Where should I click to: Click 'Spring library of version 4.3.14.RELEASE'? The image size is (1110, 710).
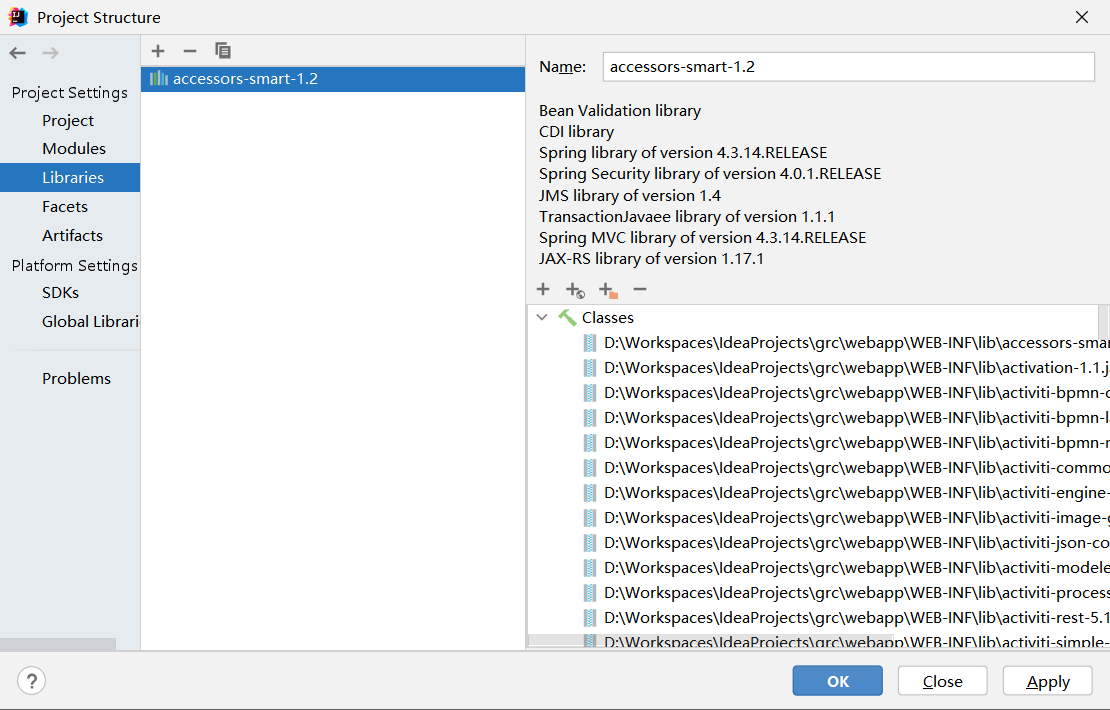[682, 153]
